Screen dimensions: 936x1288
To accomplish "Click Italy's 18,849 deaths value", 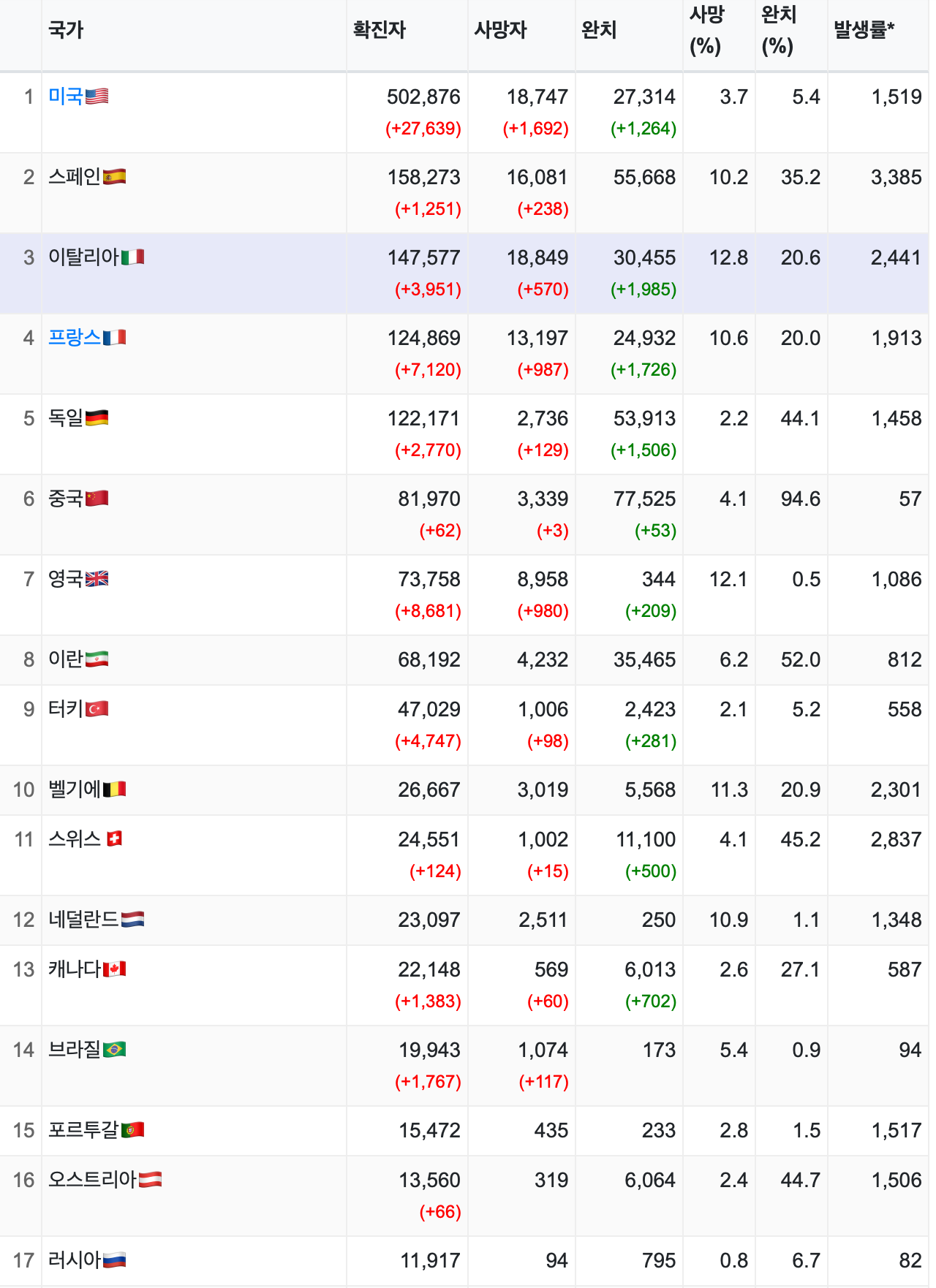I will tap(537, 258).
